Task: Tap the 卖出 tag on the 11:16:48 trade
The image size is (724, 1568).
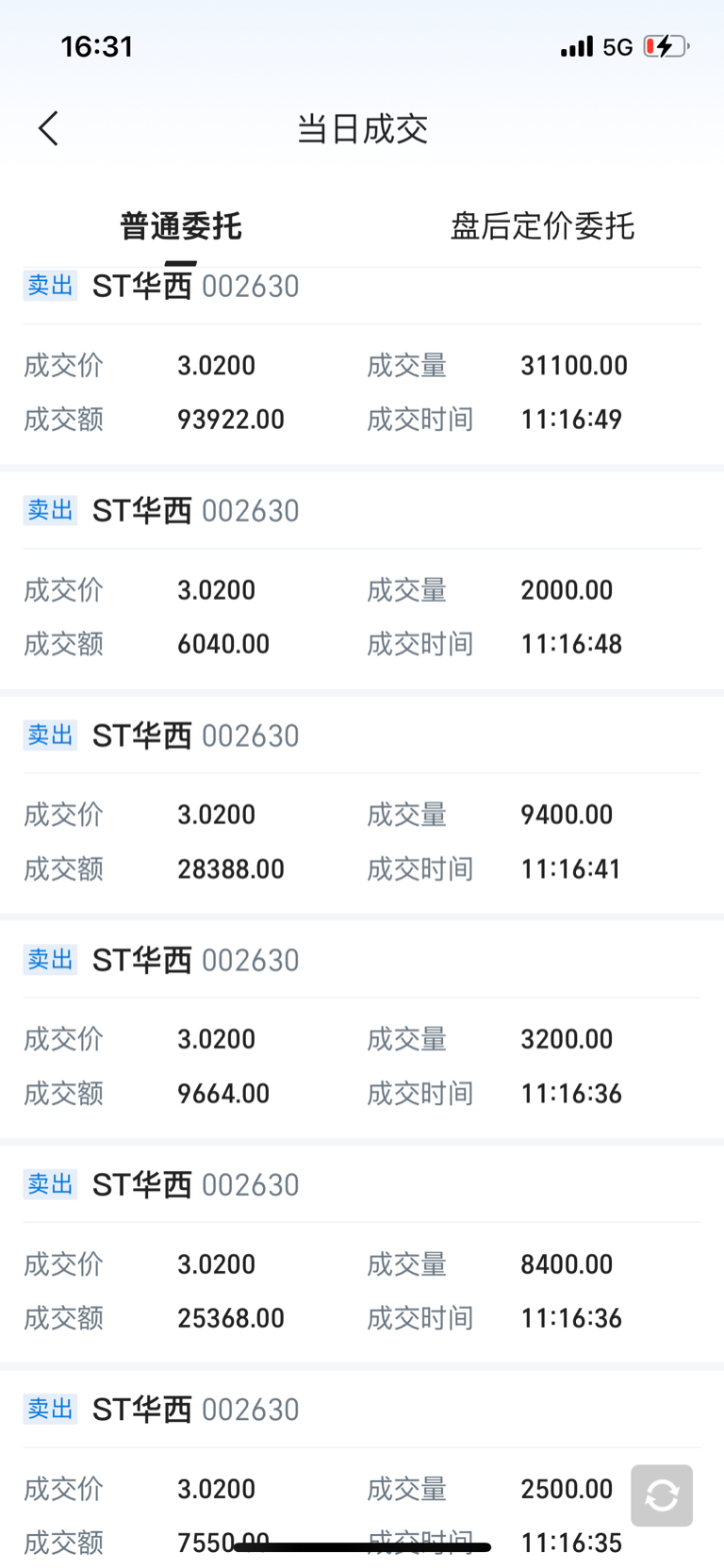Action: 50,510
